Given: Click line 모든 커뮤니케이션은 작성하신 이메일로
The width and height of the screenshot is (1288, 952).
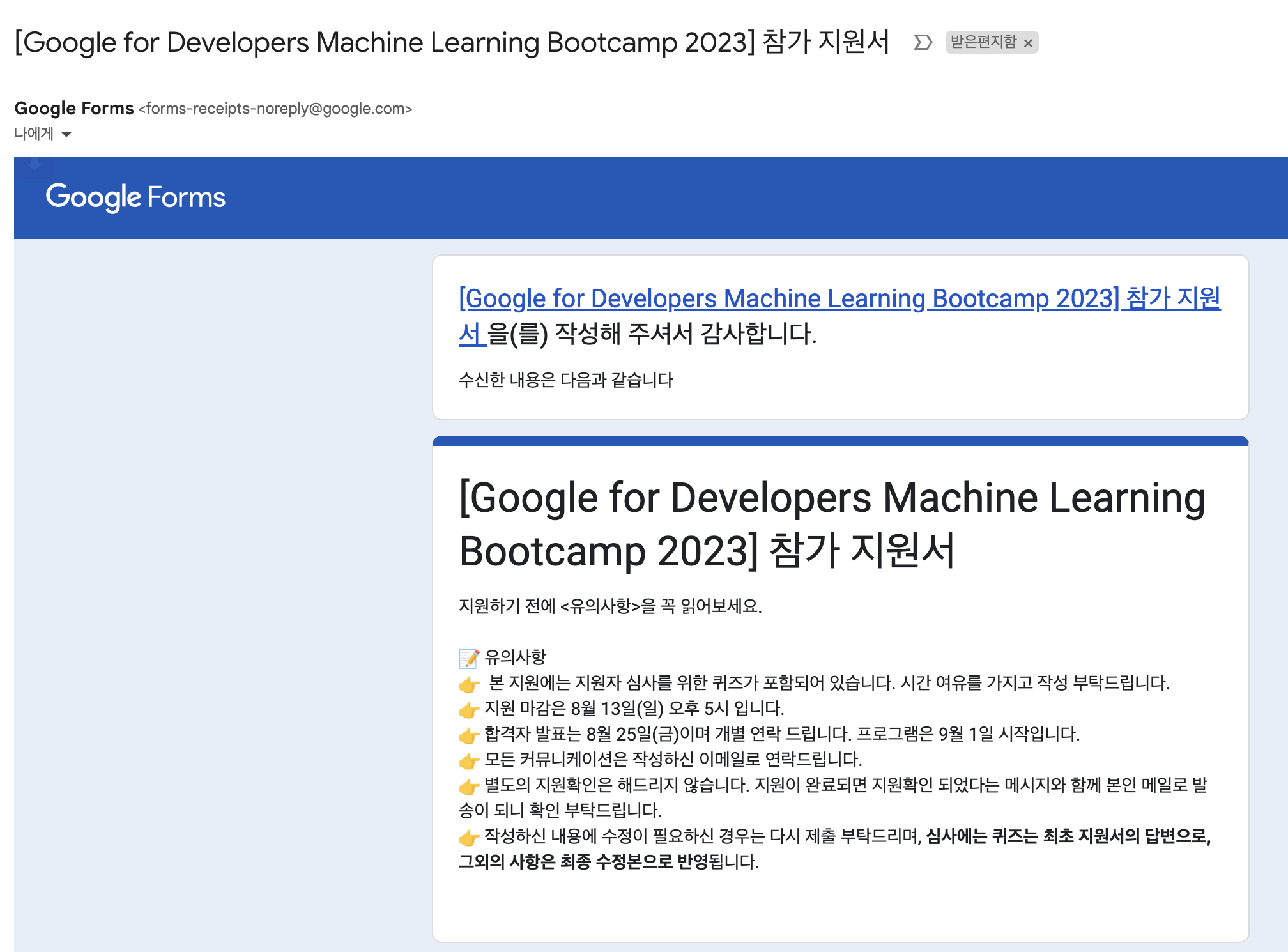Looking at the screenshot, I should pyautogui.click(x=673, y=760).
